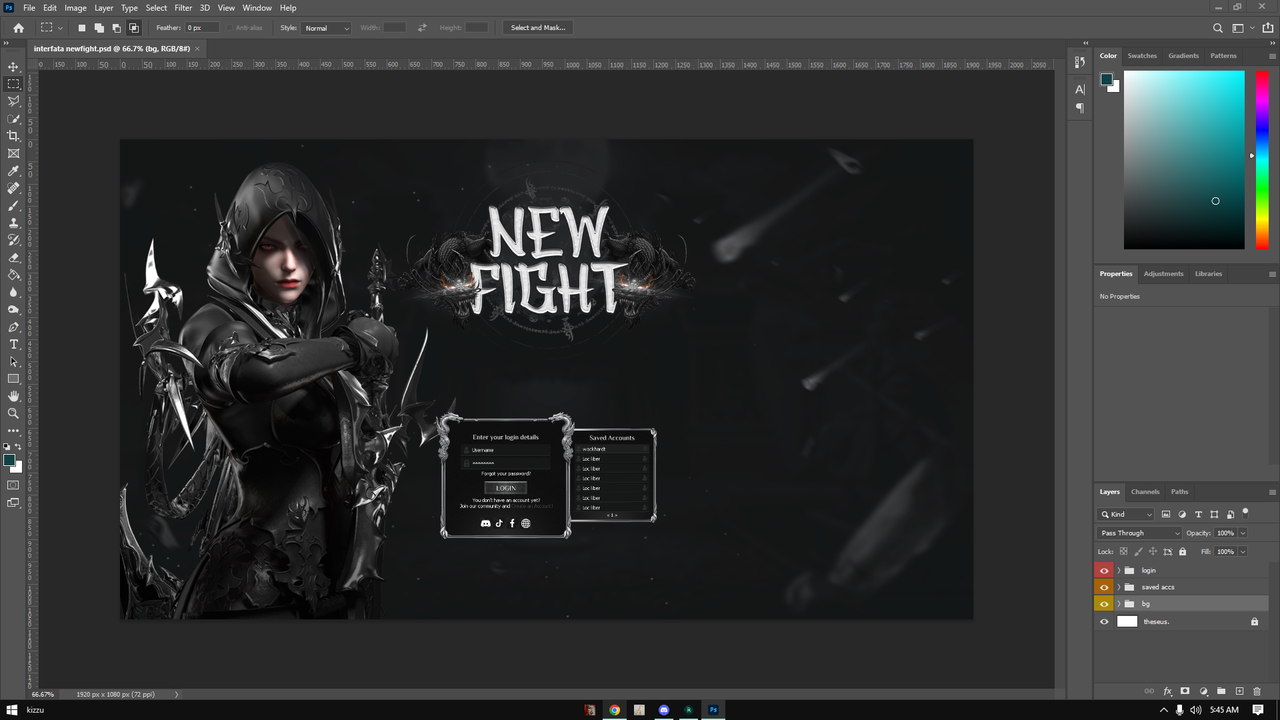The width and height of the screenshot is (1280, 720).
Task: Toggle visibility of theseus. layer
Action: [x=1104, y=621]
